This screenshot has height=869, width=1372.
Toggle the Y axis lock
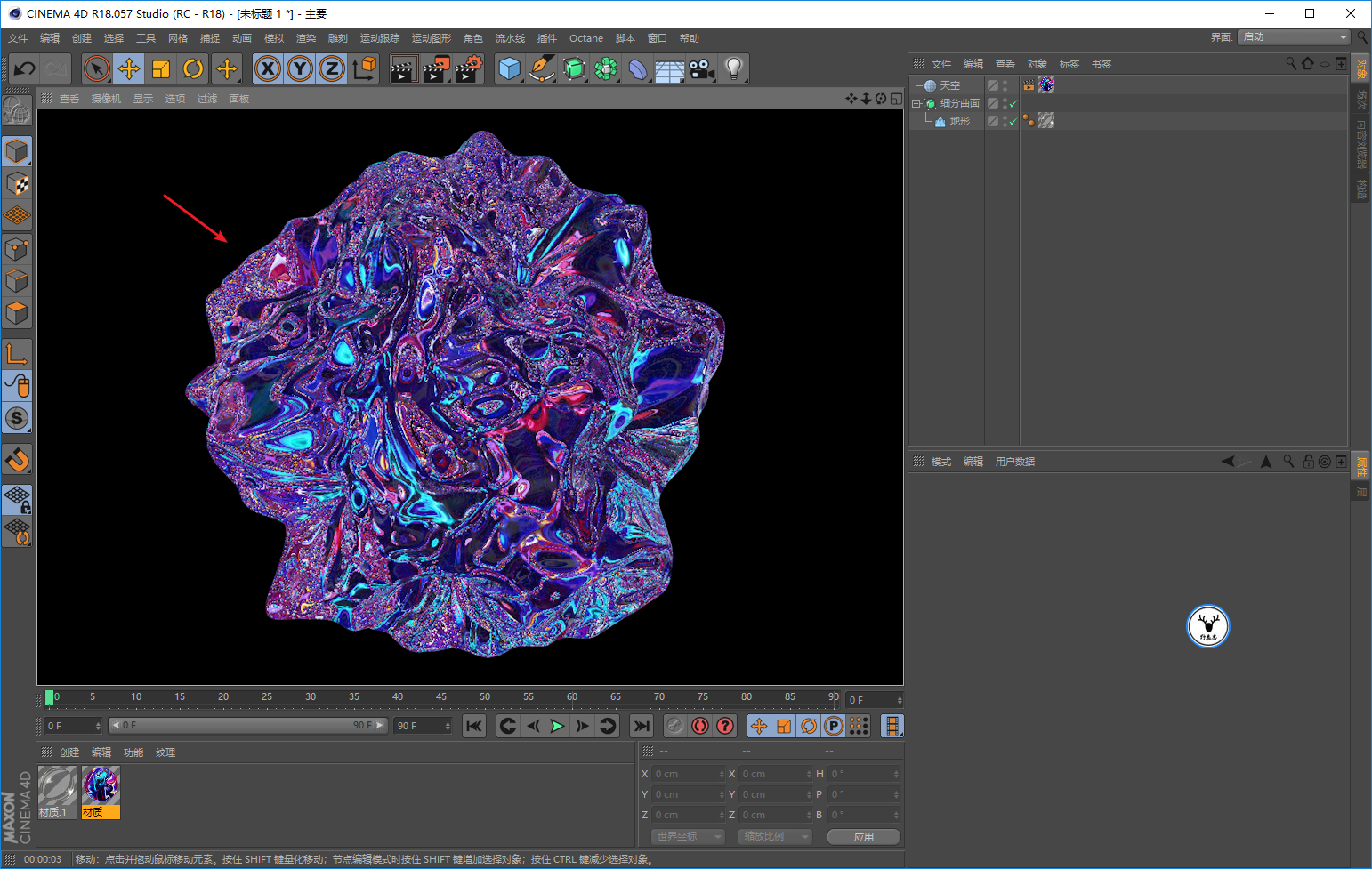pyautogui.click(x=300, y=68)
